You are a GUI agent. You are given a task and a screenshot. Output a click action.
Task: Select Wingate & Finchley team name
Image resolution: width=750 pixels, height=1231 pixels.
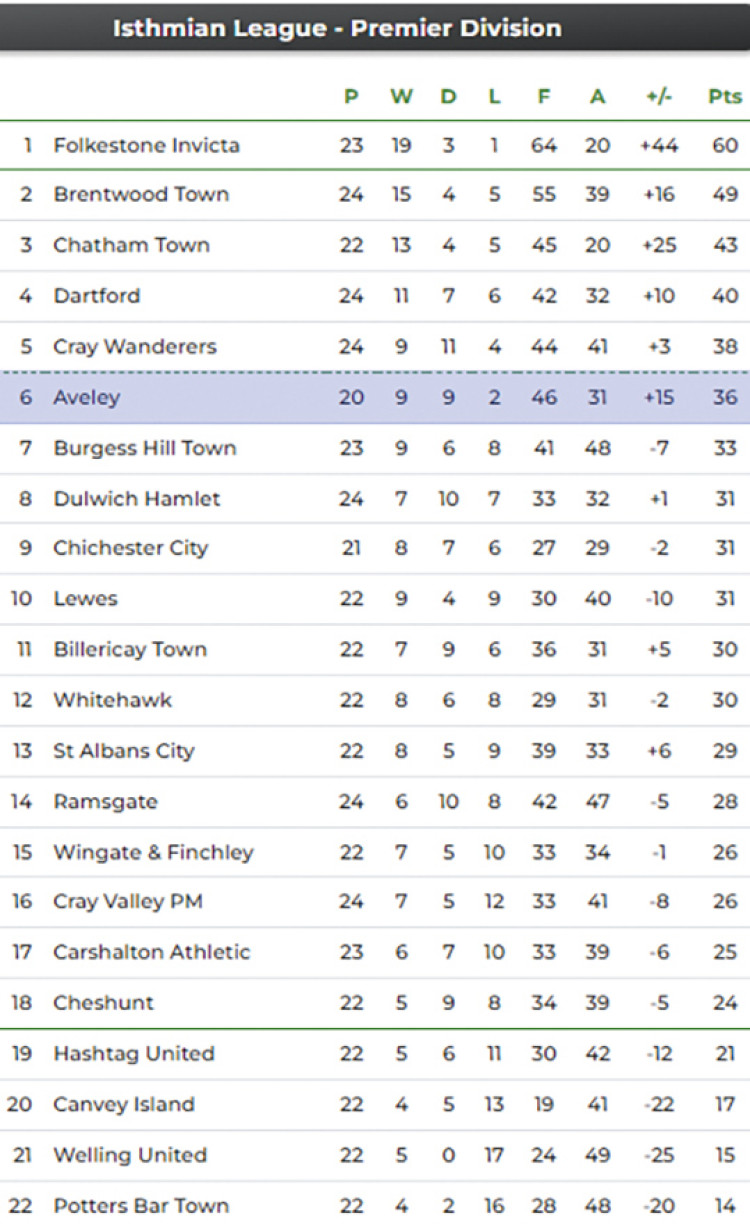[x=153, y=852]
